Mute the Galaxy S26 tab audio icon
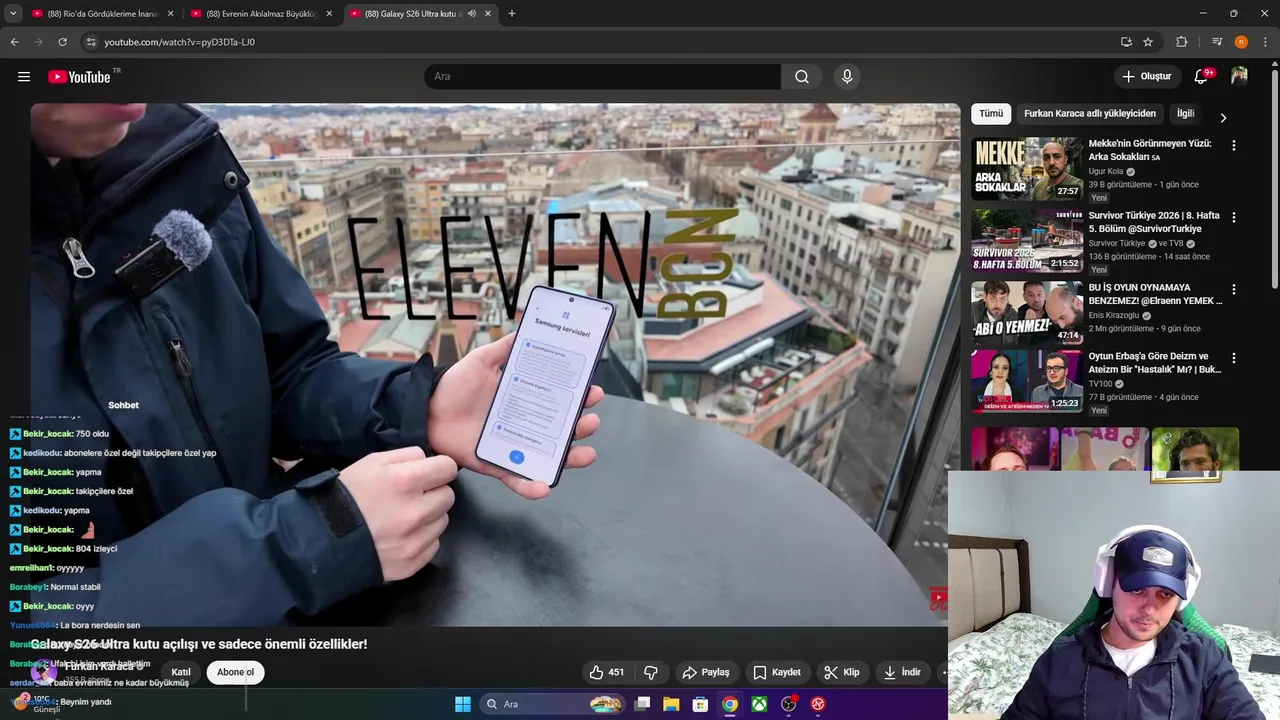The width and height of the screenshot is (1280, 720). tap(471, 14)
